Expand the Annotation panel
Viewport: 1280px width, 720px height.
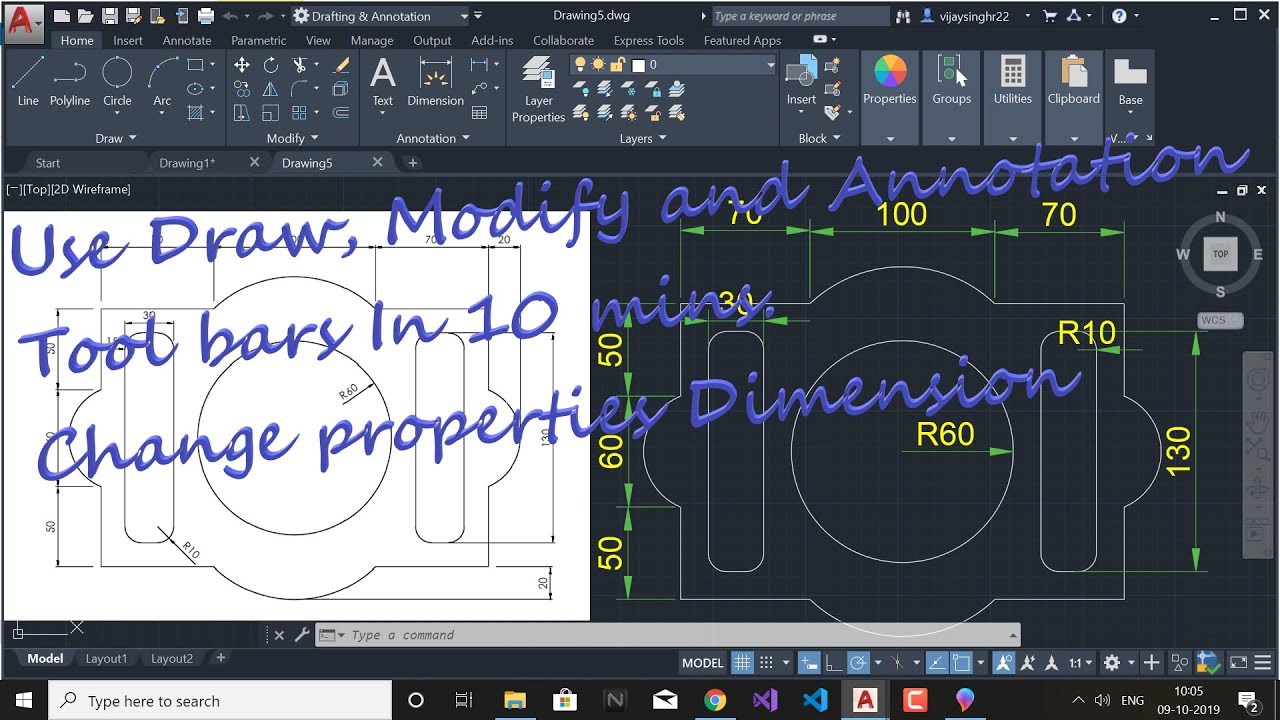(x=432, y=138)
